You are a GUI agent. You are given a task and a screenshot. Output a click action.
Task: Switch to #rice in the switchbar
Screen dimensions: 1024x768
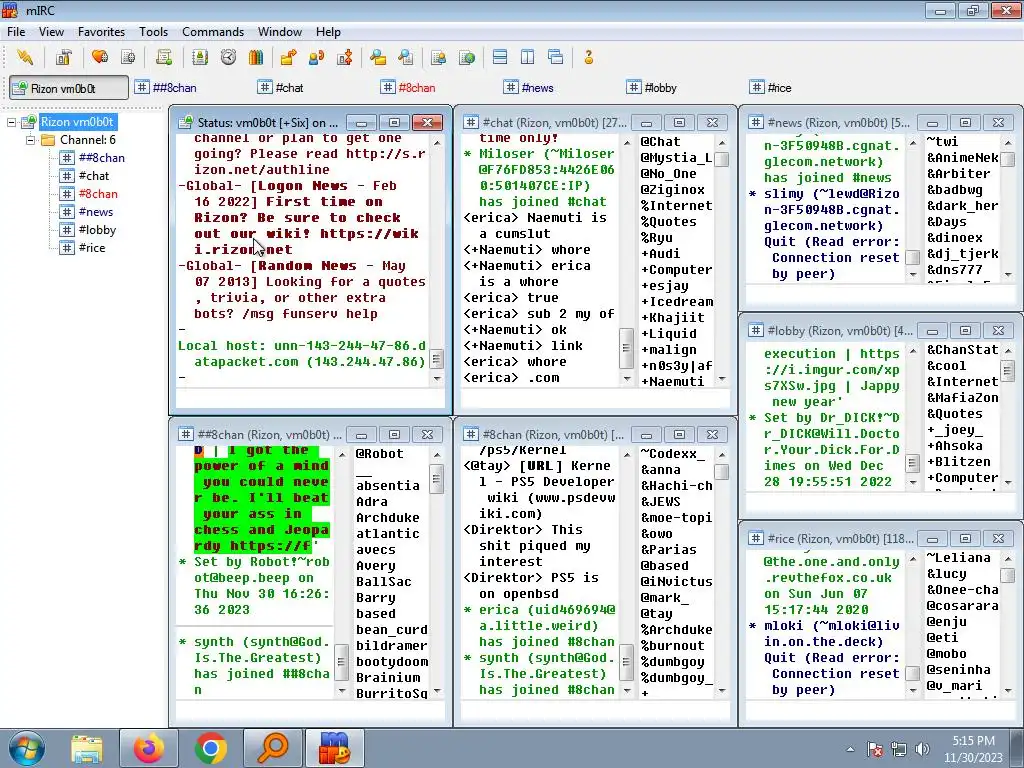[771, 88]
